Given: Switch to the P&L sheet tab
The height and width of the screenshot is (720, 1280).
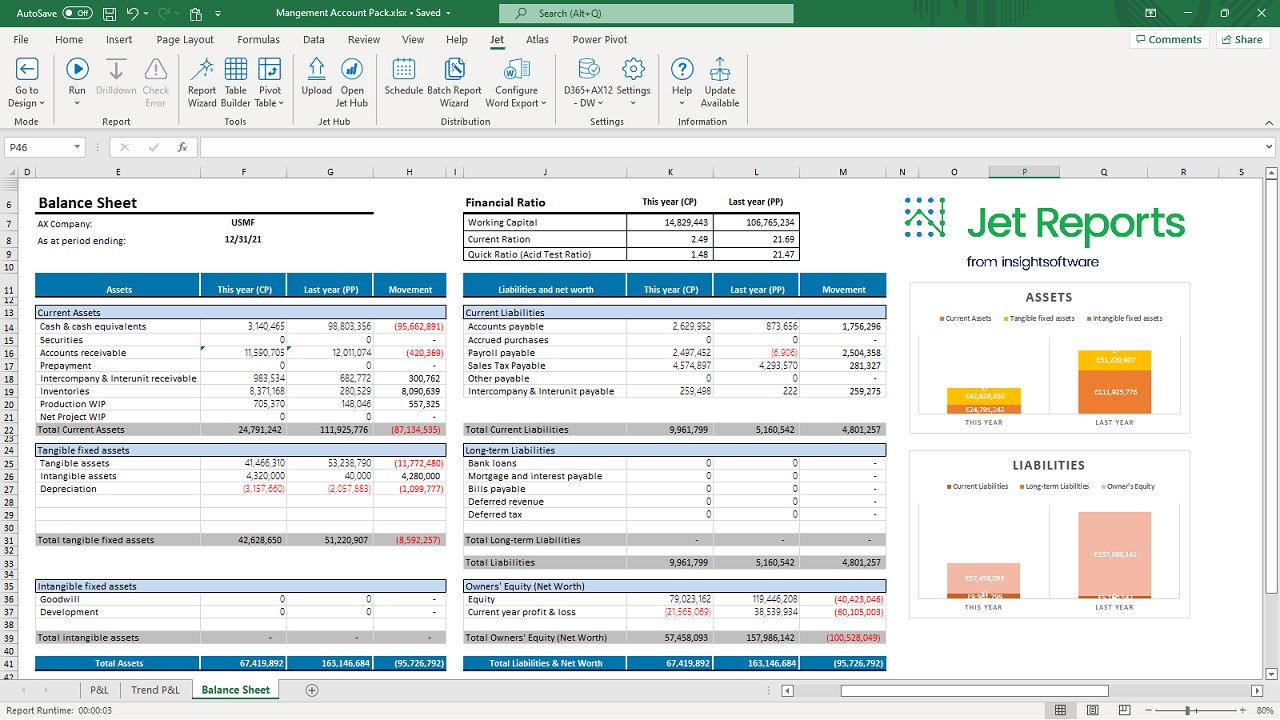Looking at the screenshot, I should [x=99, y=690].
